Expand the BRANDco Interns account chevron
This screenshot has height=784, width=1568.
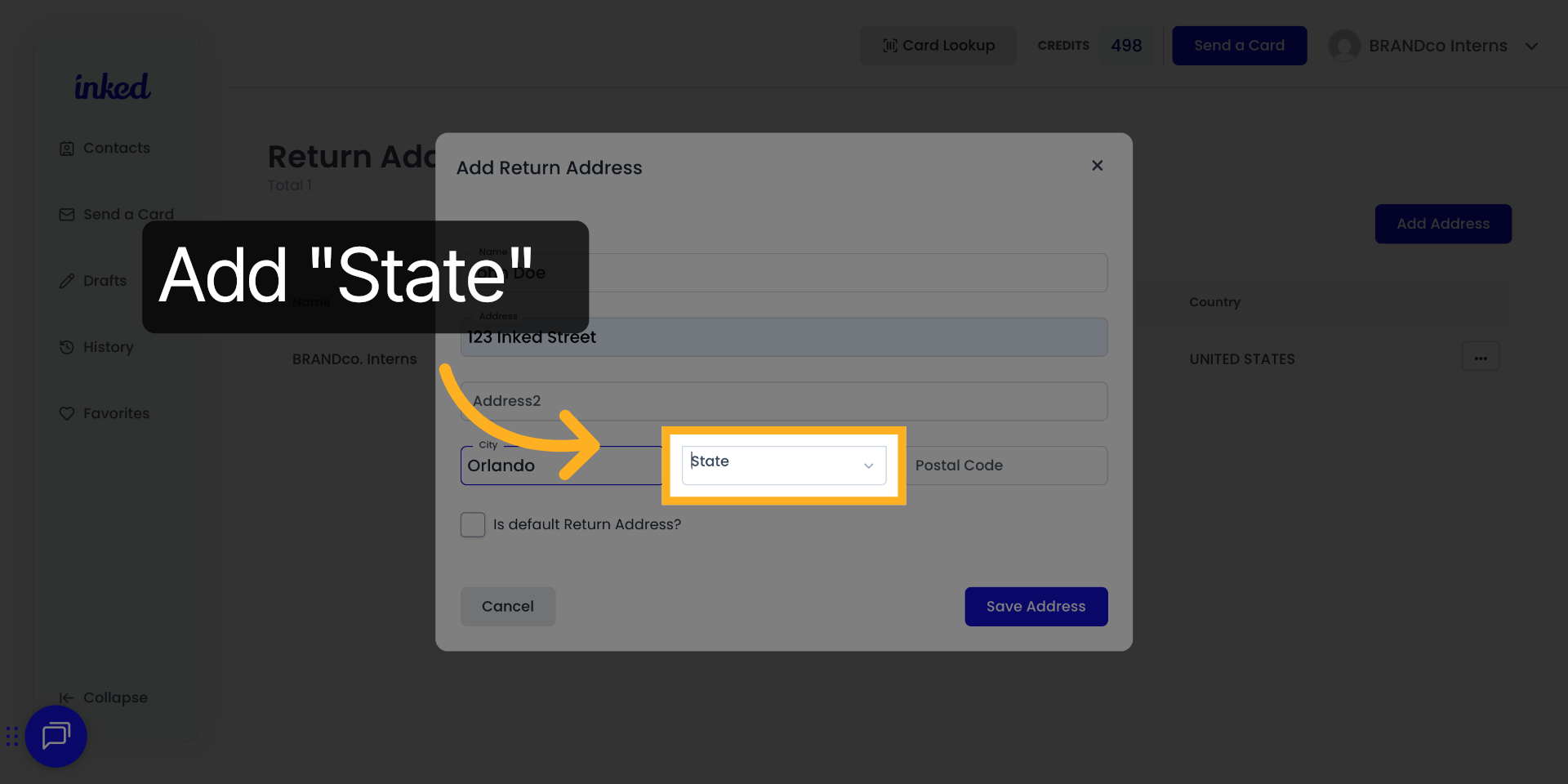tap(1532, 47)
